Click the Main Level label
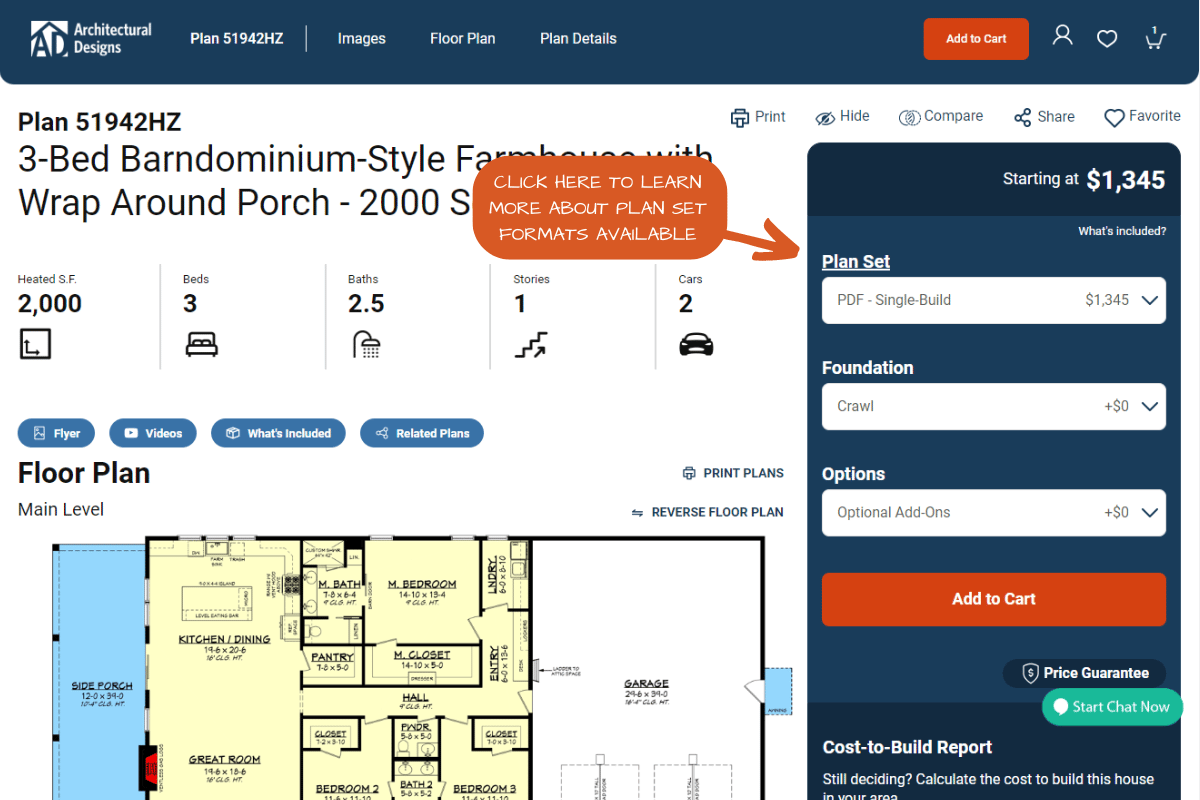The width and height of the screenshot is (1200, 800). tap(61, 509)
